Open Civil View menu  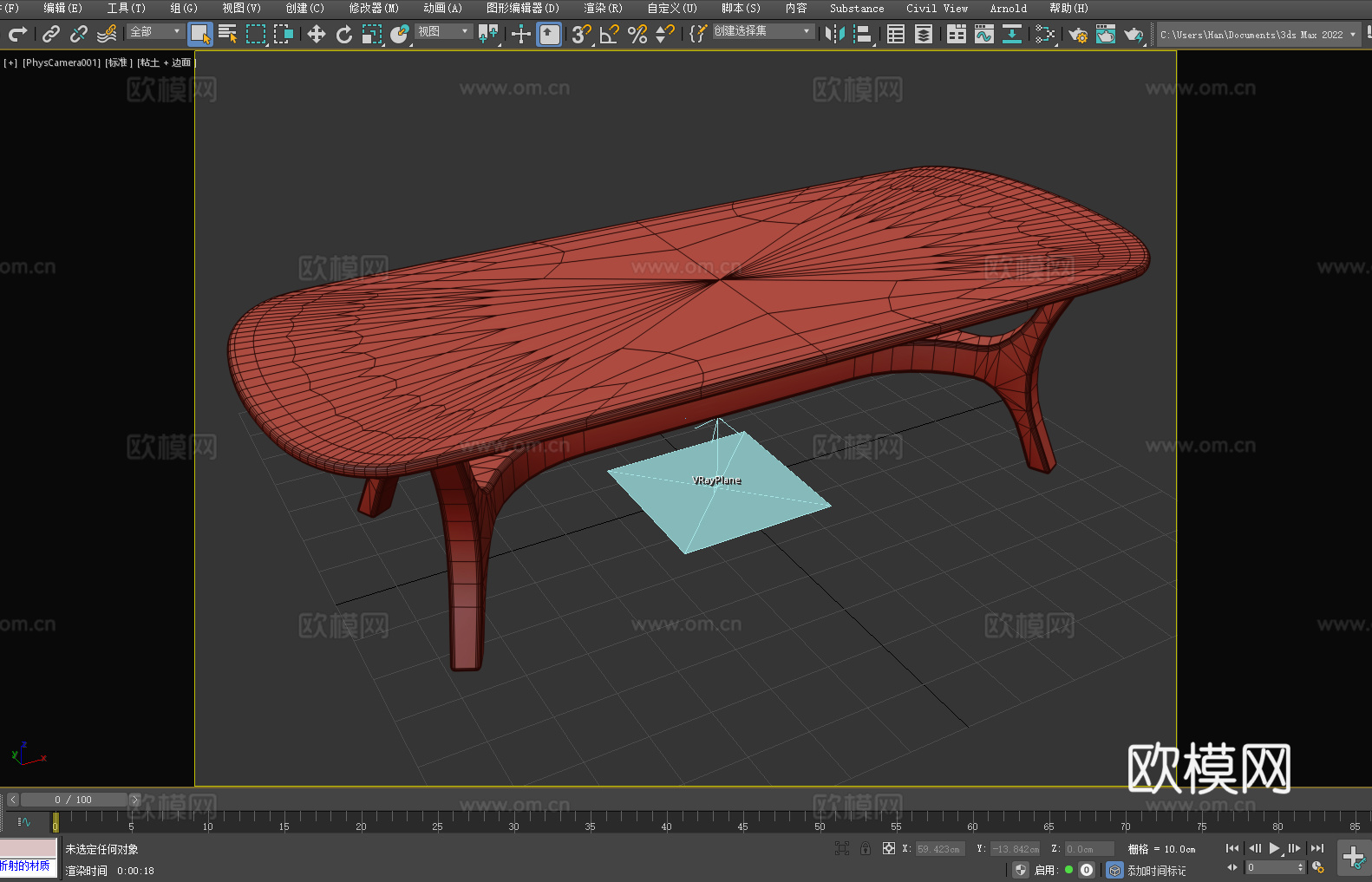click(938, 8)
